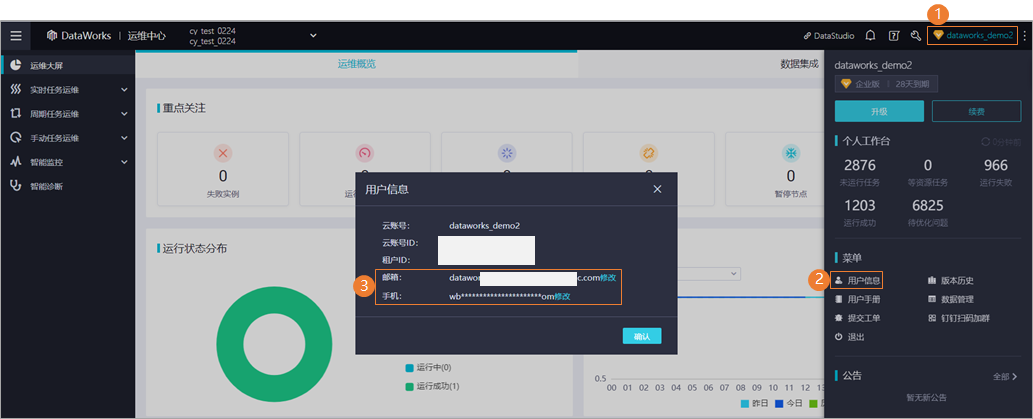Open 版本历史 menu entry
The height and width of the screenshot is (419, 1033).
pos(951,281)
